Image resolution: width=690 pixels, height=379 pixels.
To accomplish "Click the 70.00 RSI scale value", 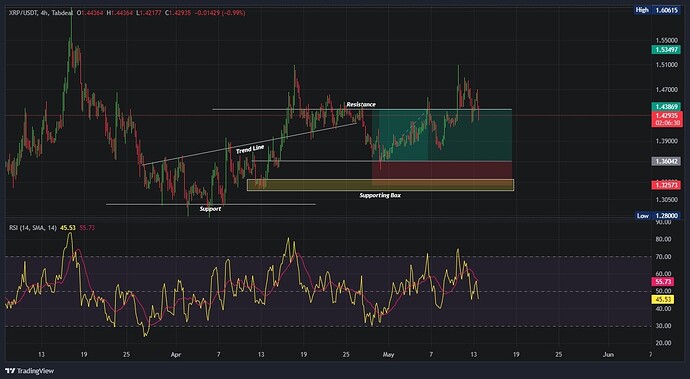I will [663, 257].
